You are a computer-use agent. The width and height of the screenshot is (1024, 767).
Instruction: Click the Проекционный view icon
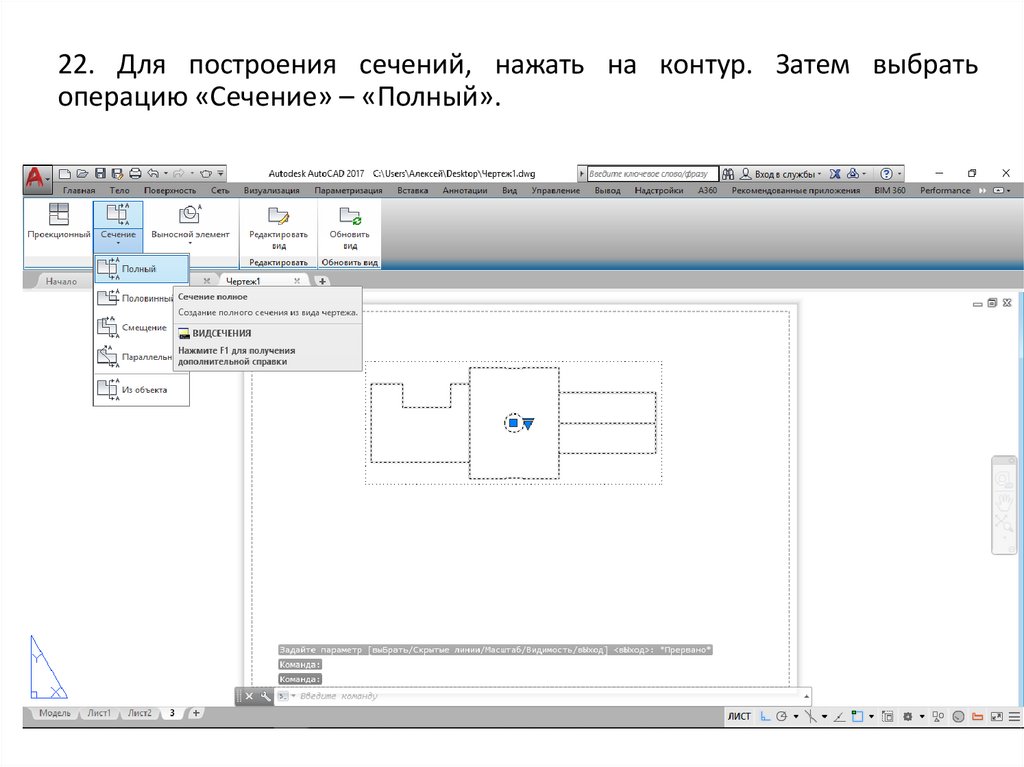(x=58, y=214)
